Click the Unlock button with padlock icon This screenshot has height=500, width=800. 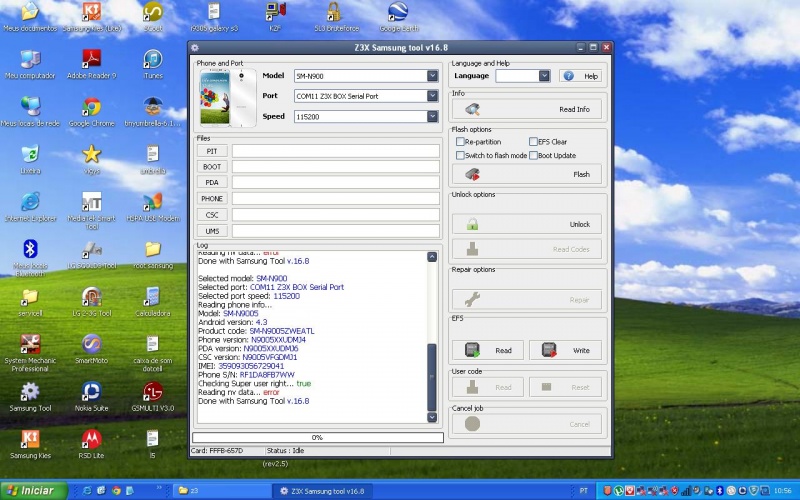coord(527,224)
